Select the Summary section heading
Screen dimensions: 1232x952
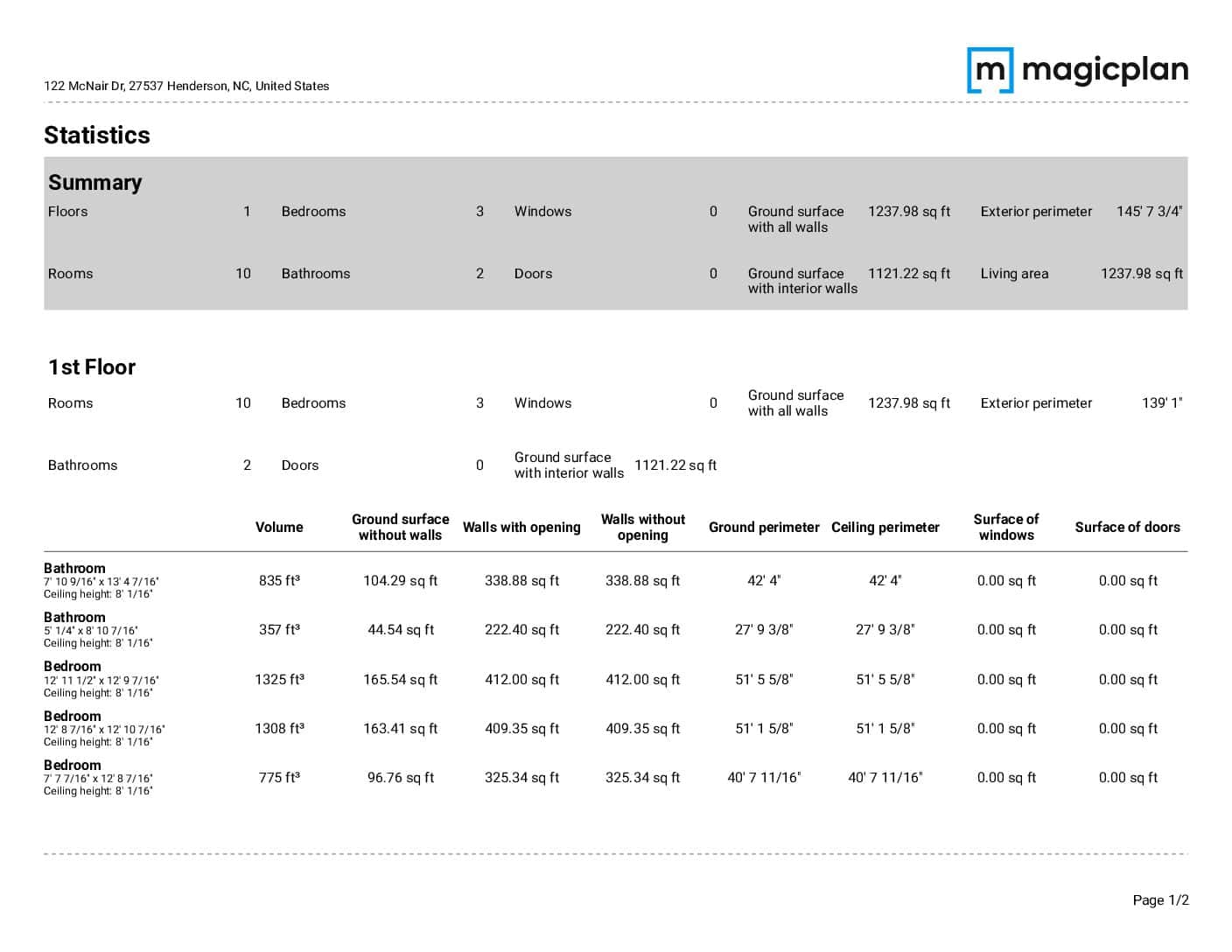coord(94,182)
